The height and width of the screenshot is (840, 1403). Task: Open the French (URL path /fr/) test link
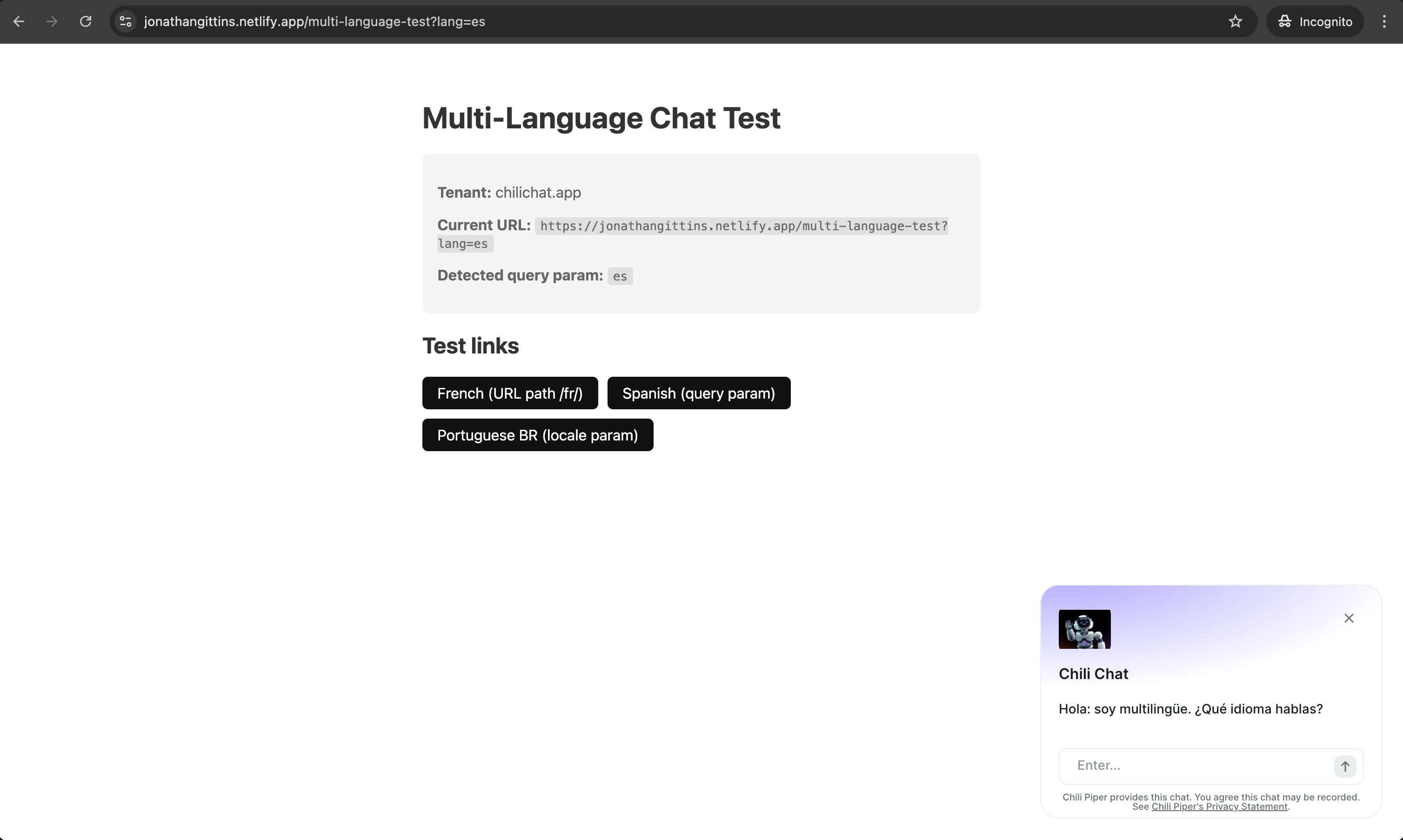(x=509, y=393)
